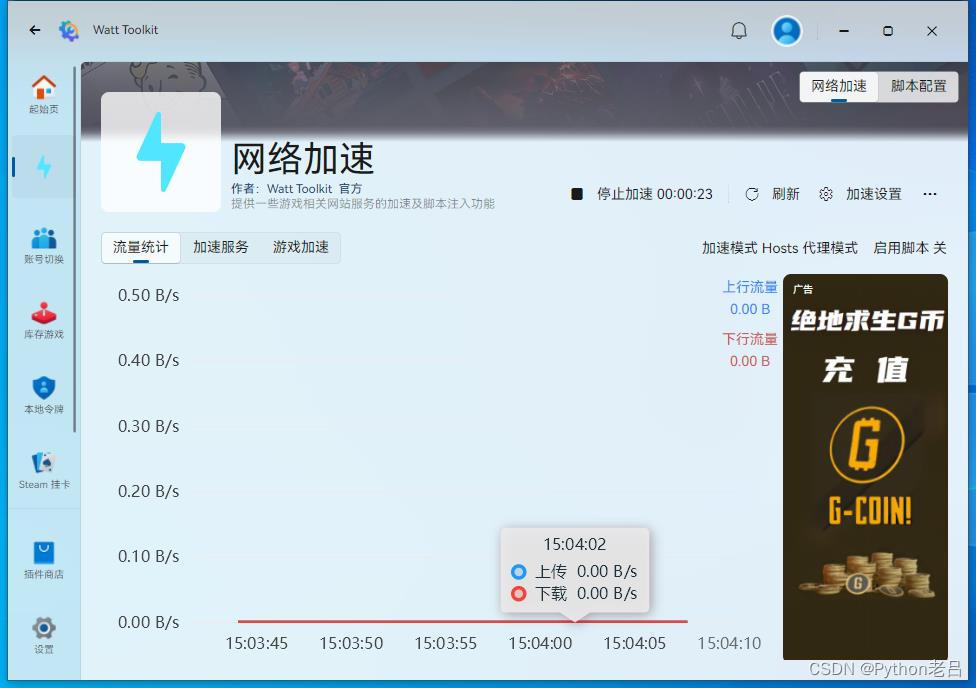Screen dimensions: 976x688
Task: Open the 起始页 home page
Action: coord(44,95)
